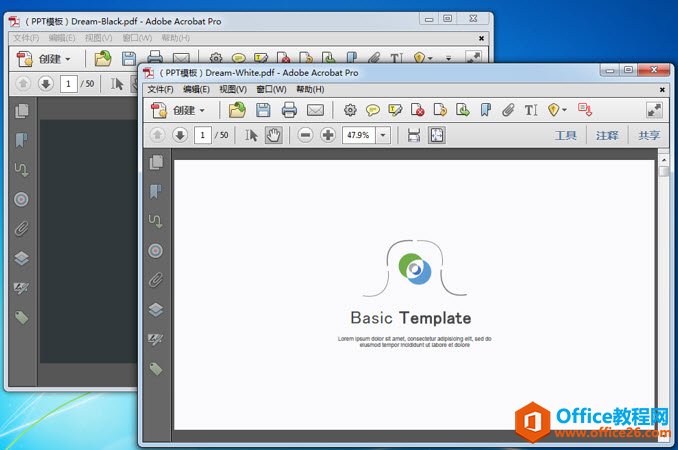Click the Print icon in Dream-White toolbar
Viewport: 678px width, 450px height.
coord(289,110)
